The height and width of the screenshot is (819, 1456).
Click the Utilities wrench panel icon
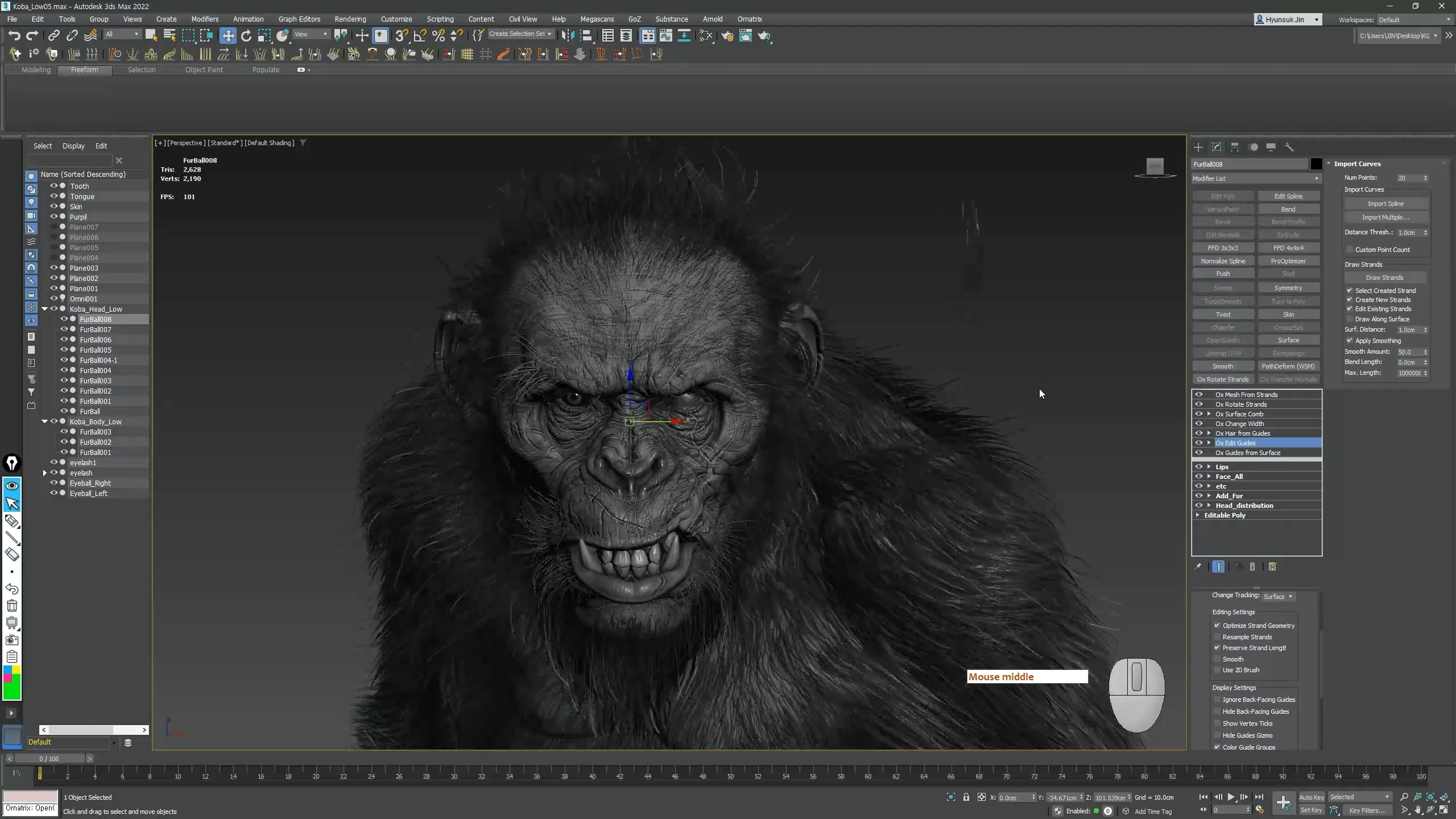(x=1289, y=147)
